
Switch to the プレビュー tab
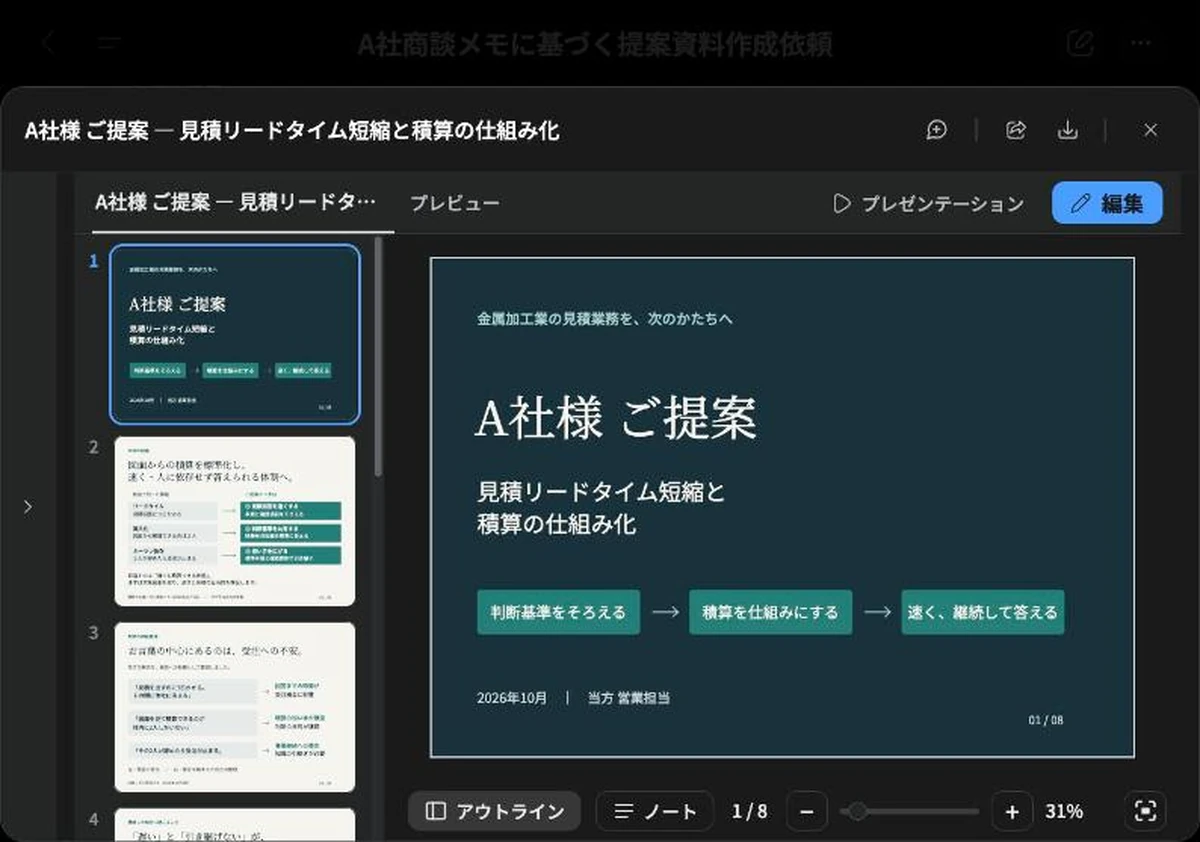(455, 203)
